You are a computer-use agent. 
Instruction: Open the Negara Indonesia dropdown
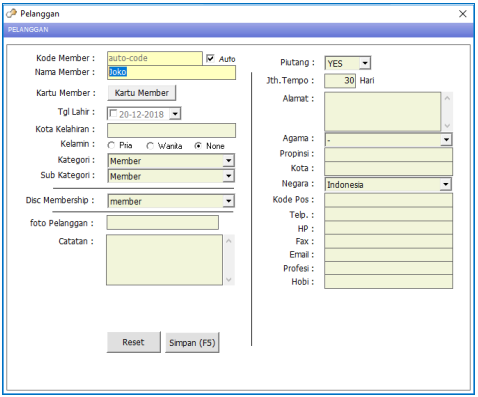(446, 184)
